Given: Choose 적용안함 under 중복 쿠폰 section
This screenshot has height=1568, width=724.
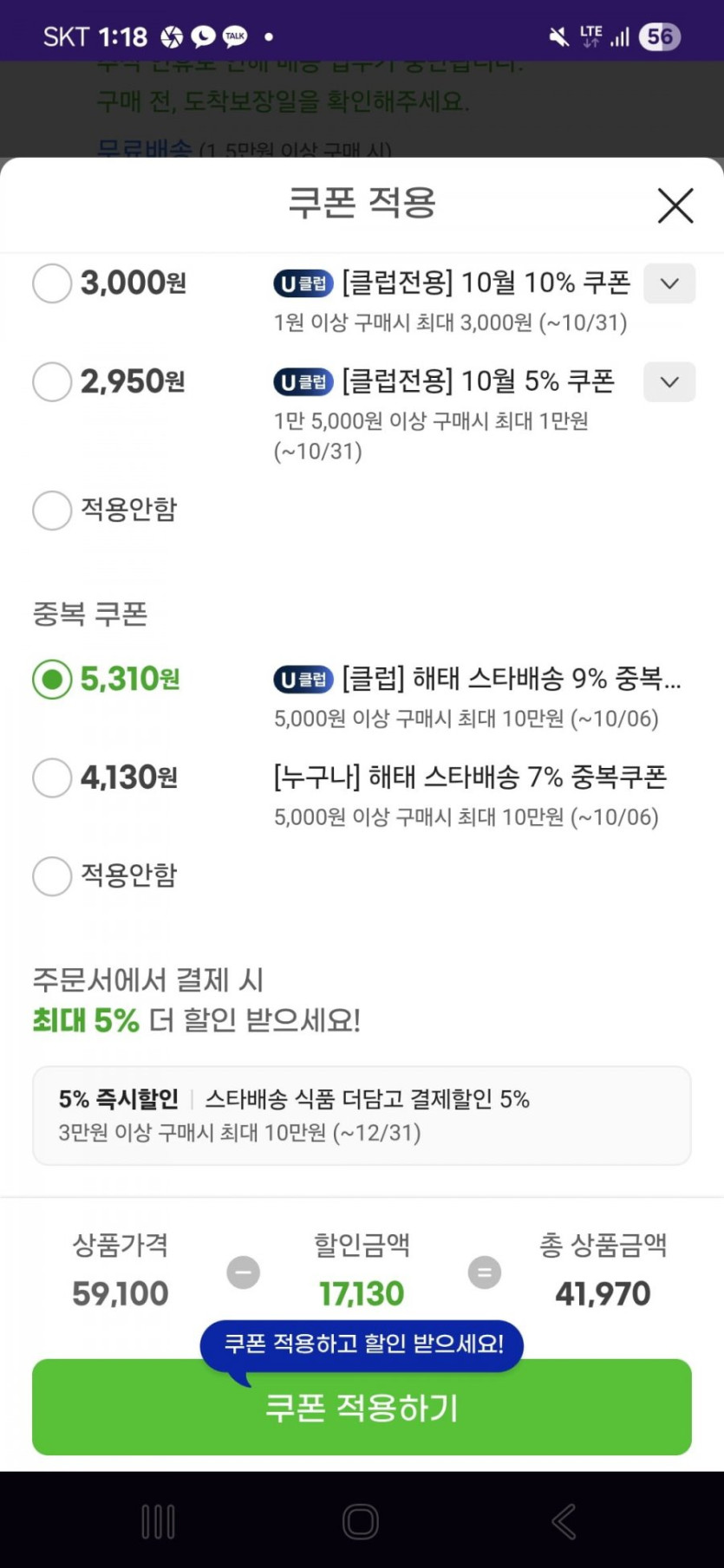Looking at the screenshot, I should 52,876.
